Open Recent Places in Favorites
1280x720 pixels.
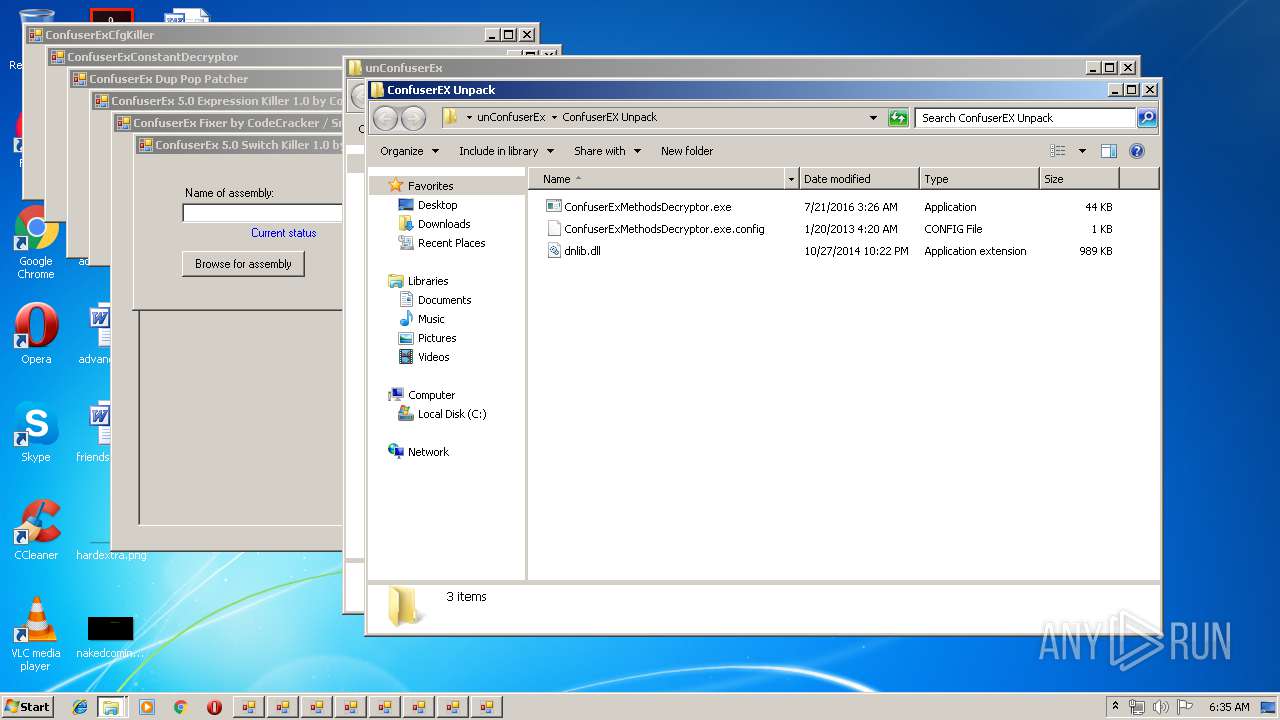(451, 243)
